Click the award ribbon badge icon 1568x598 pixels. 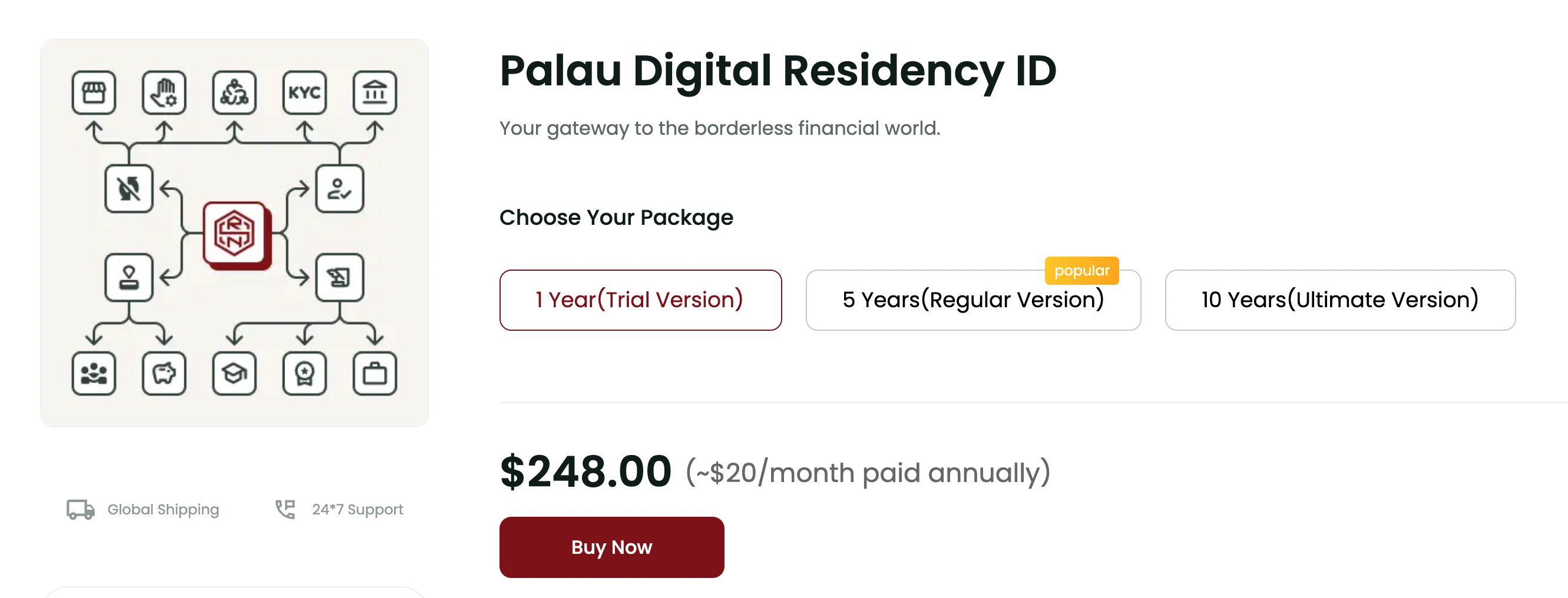pos(305,373)
